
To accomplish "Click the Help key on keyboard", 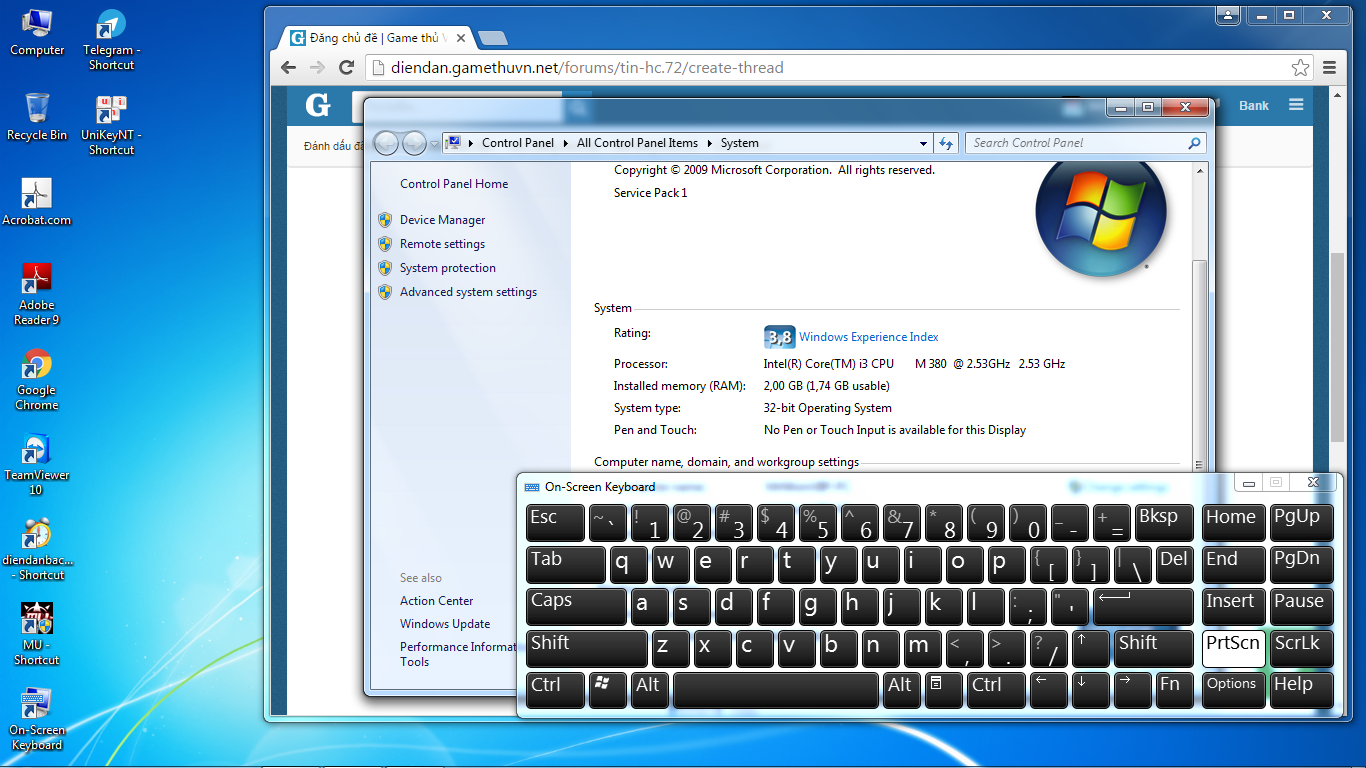I will (x=1302, y=690).
